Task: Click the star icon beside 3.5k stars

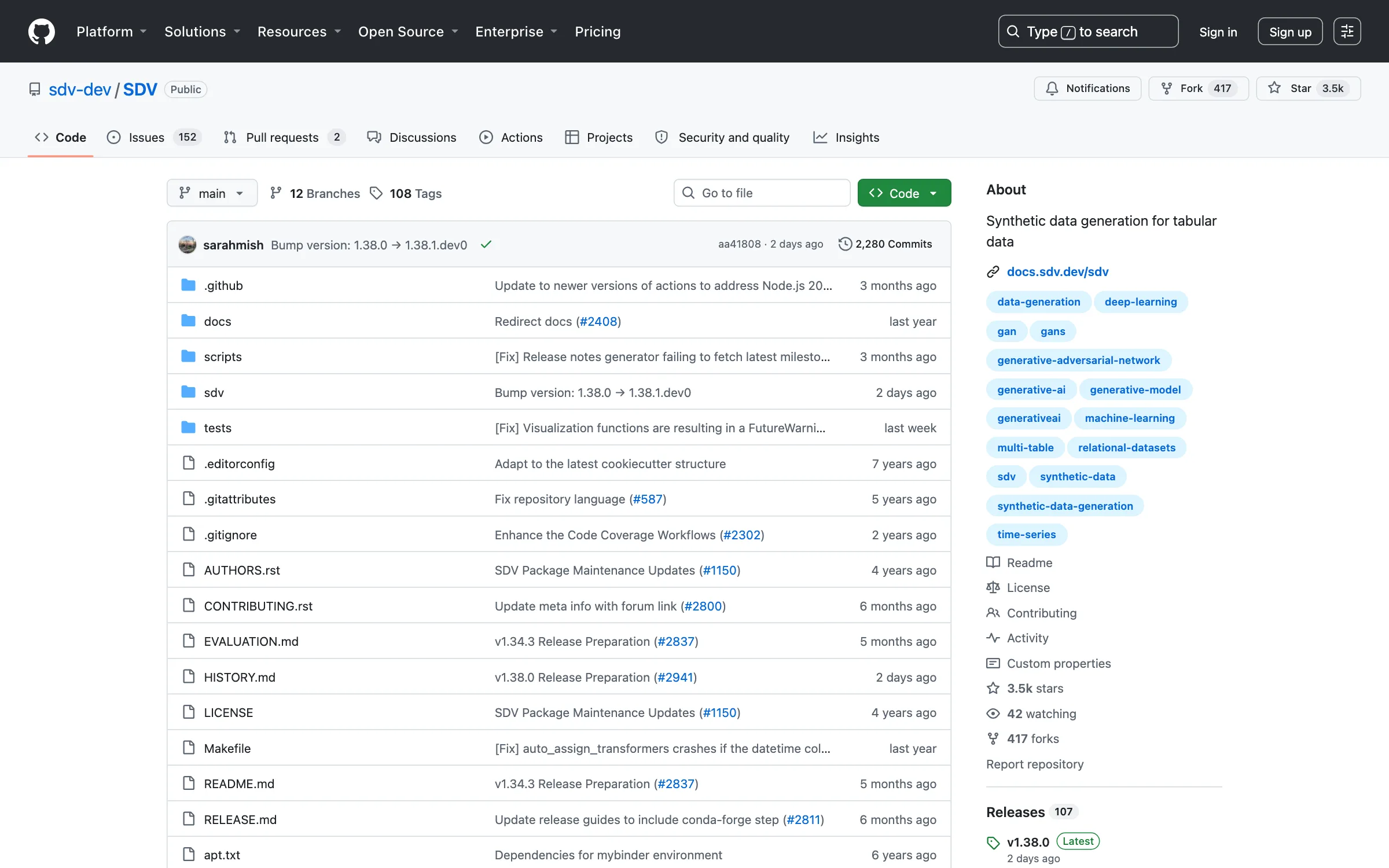Action: [x=993, y=688]
